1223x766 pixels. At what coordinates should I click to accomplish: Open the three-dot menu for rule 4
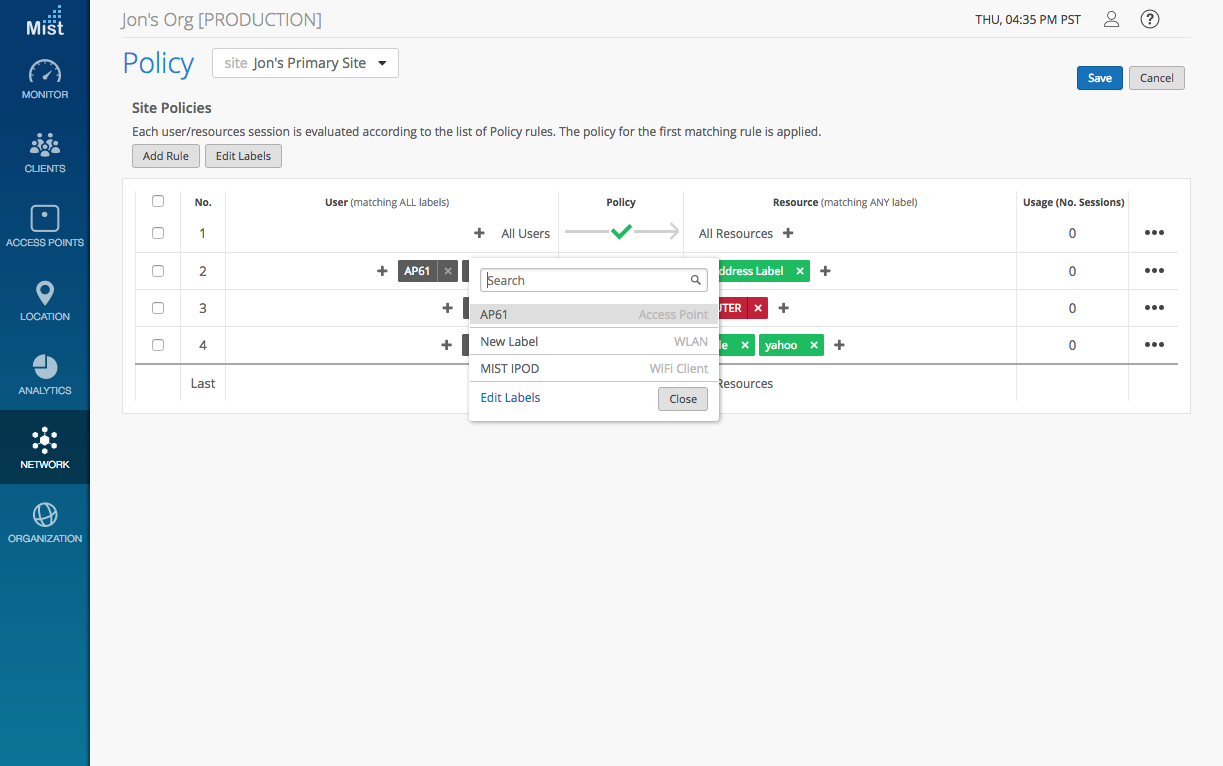pyautogui.click(x=1154, y=345)
